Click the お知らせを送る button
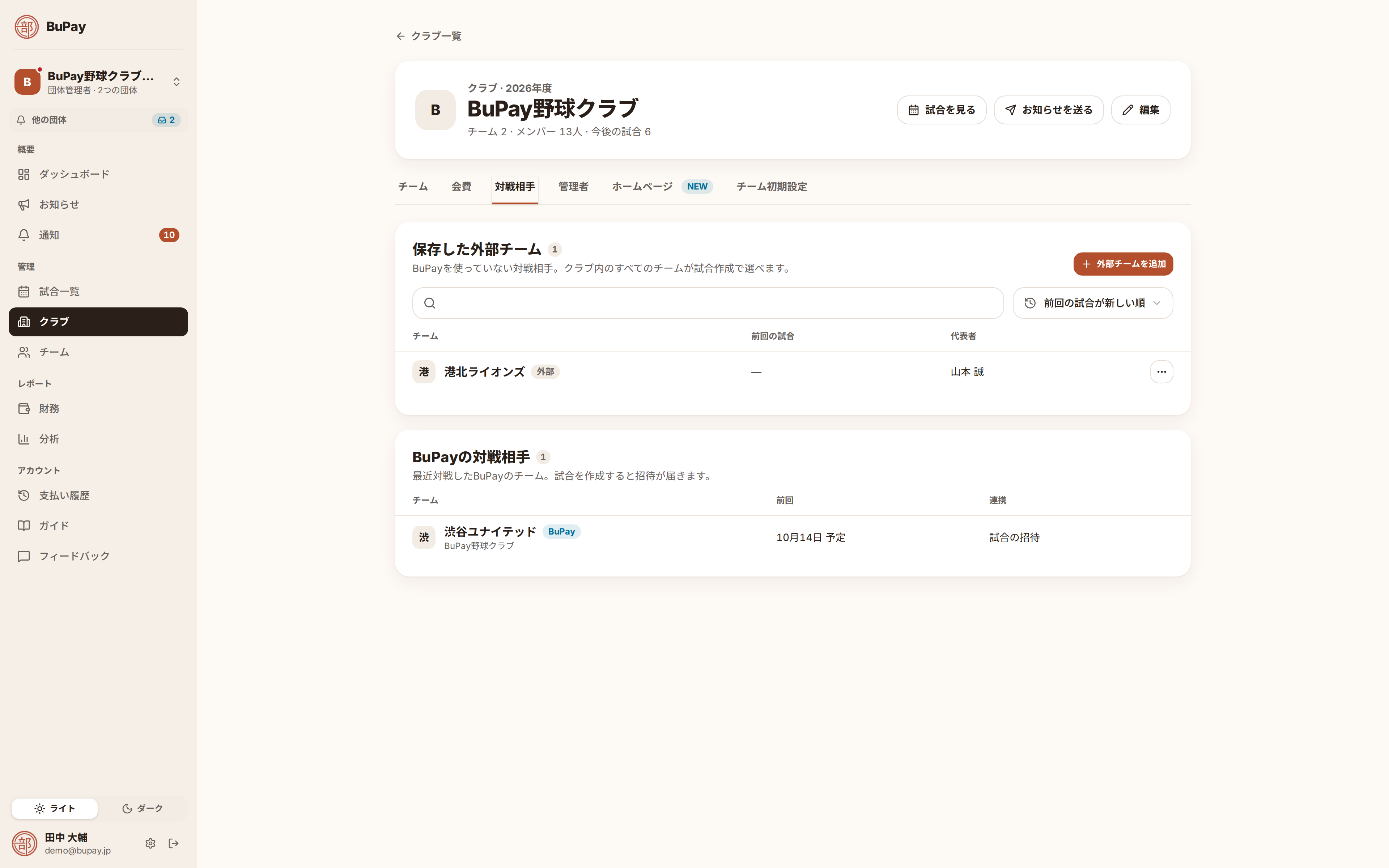This screenshot has width=1389, height=868. click(x=1049, y=110)
